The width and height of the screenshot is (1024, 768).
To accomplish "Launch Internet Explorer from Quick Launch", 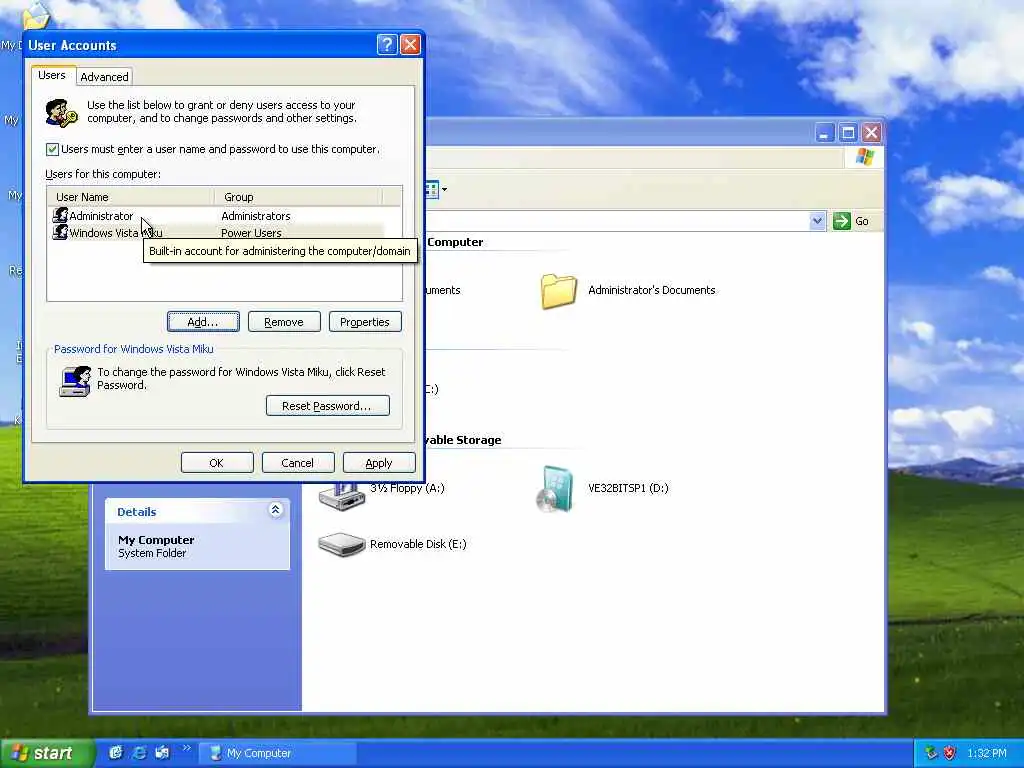I will pyautogui.click(x=139, y=752).
